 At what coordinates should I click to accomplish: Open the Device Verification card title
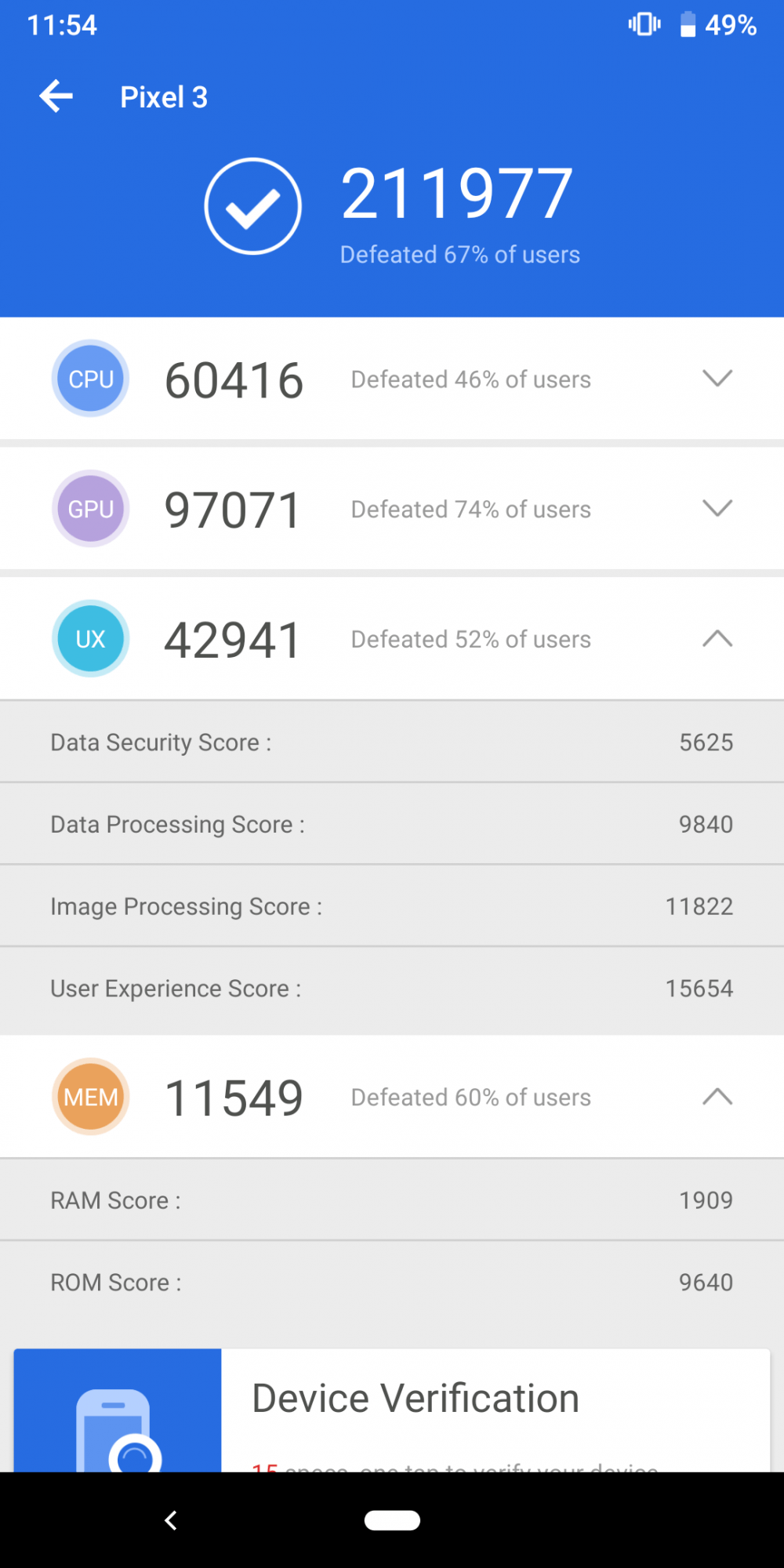tap(416, 1399)
